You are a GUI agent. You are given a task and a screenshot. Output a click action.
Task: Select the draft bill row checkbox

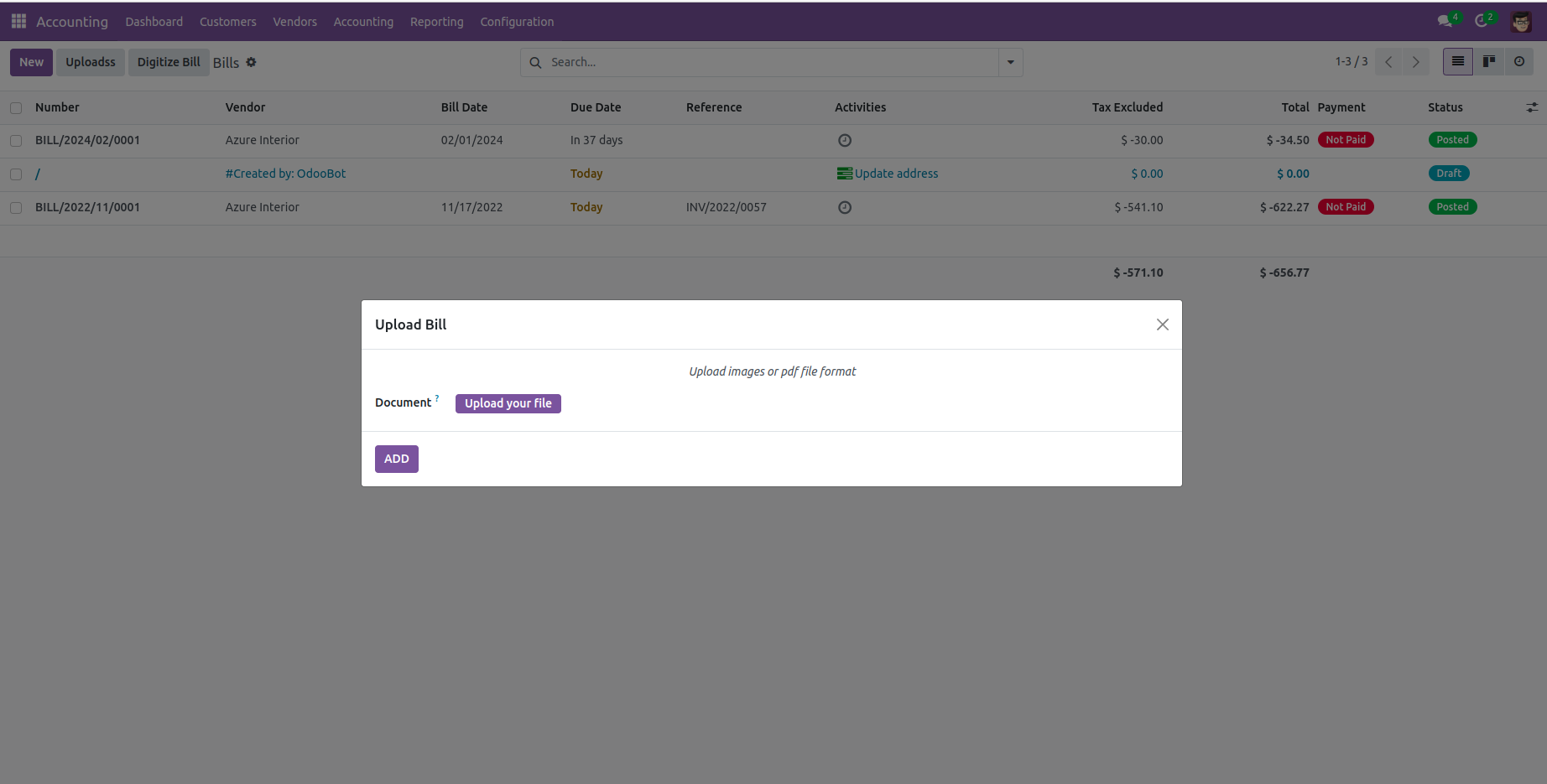tap(16, 174)
